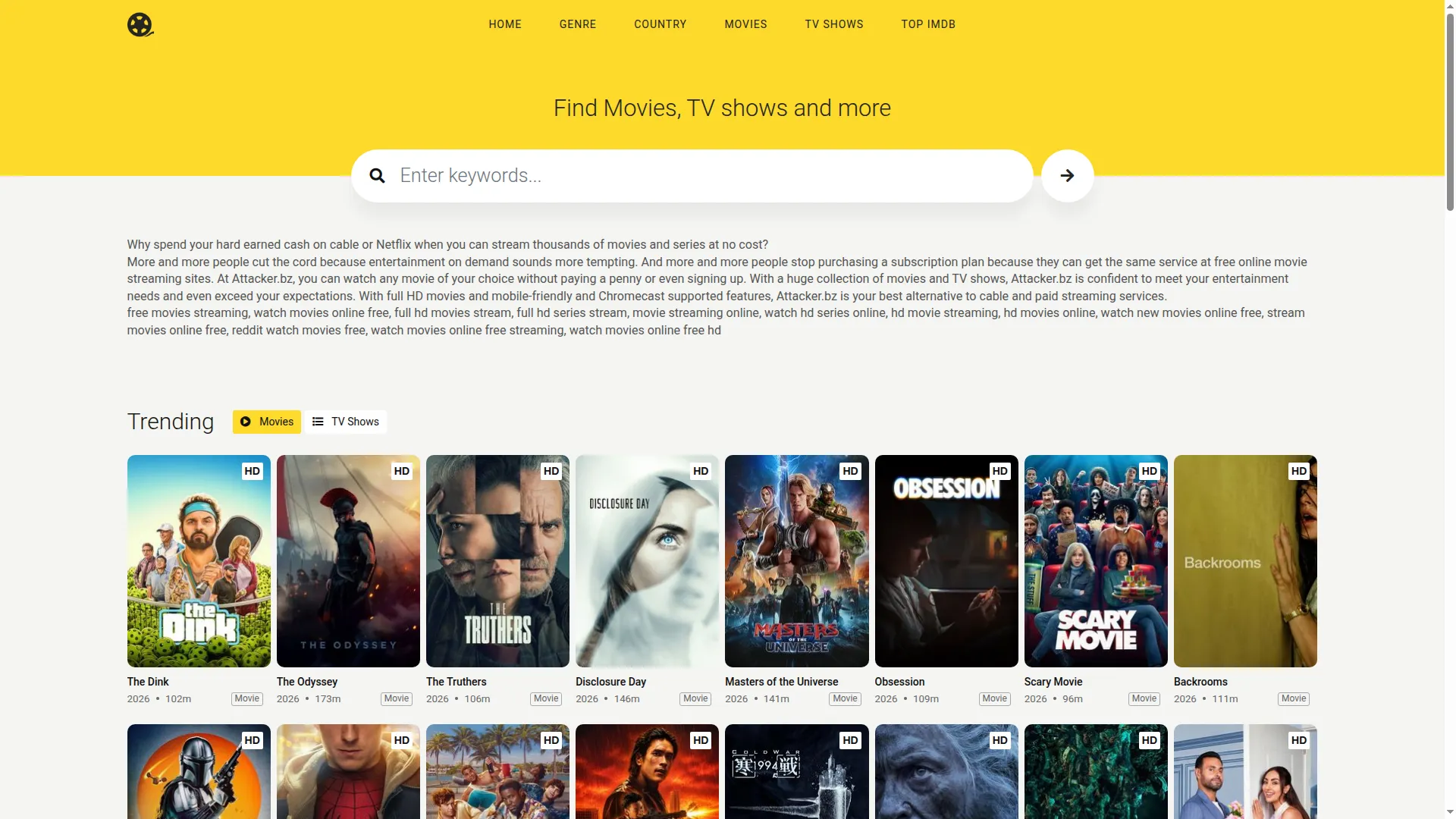The width and height of the screenshot is (1456, 819).
Task: Click the 141m runtime under Masters of the Universe
Action: [x=776, y=699]
